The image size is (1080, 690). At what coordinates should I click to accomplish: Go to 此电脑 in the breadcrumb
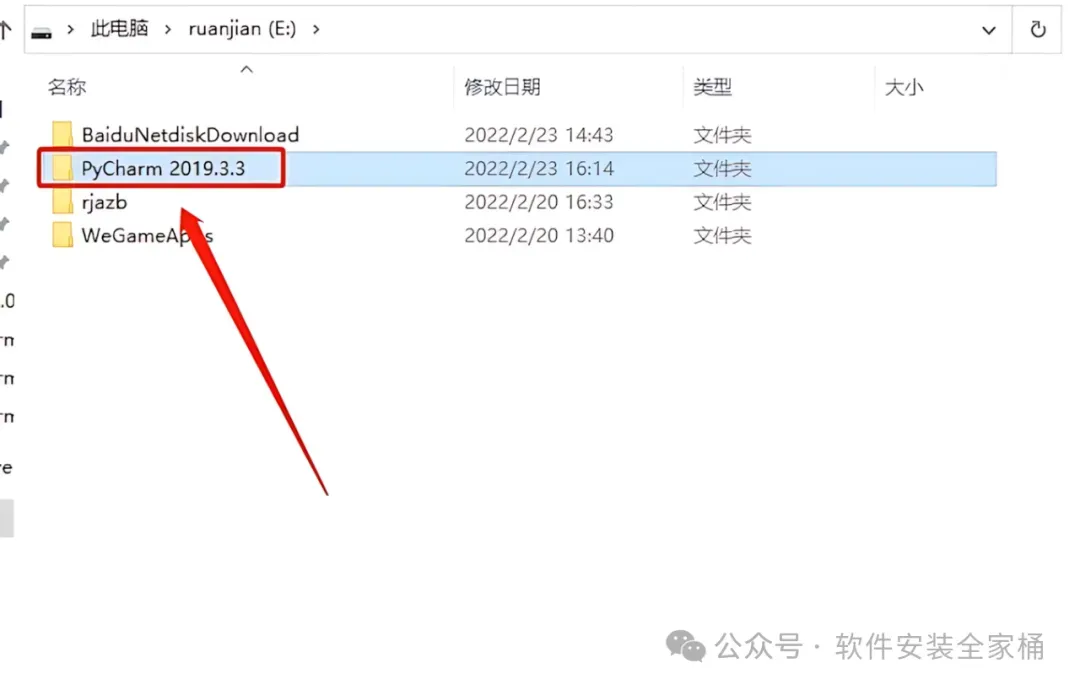pyautogui.click(x=119, y=29)
